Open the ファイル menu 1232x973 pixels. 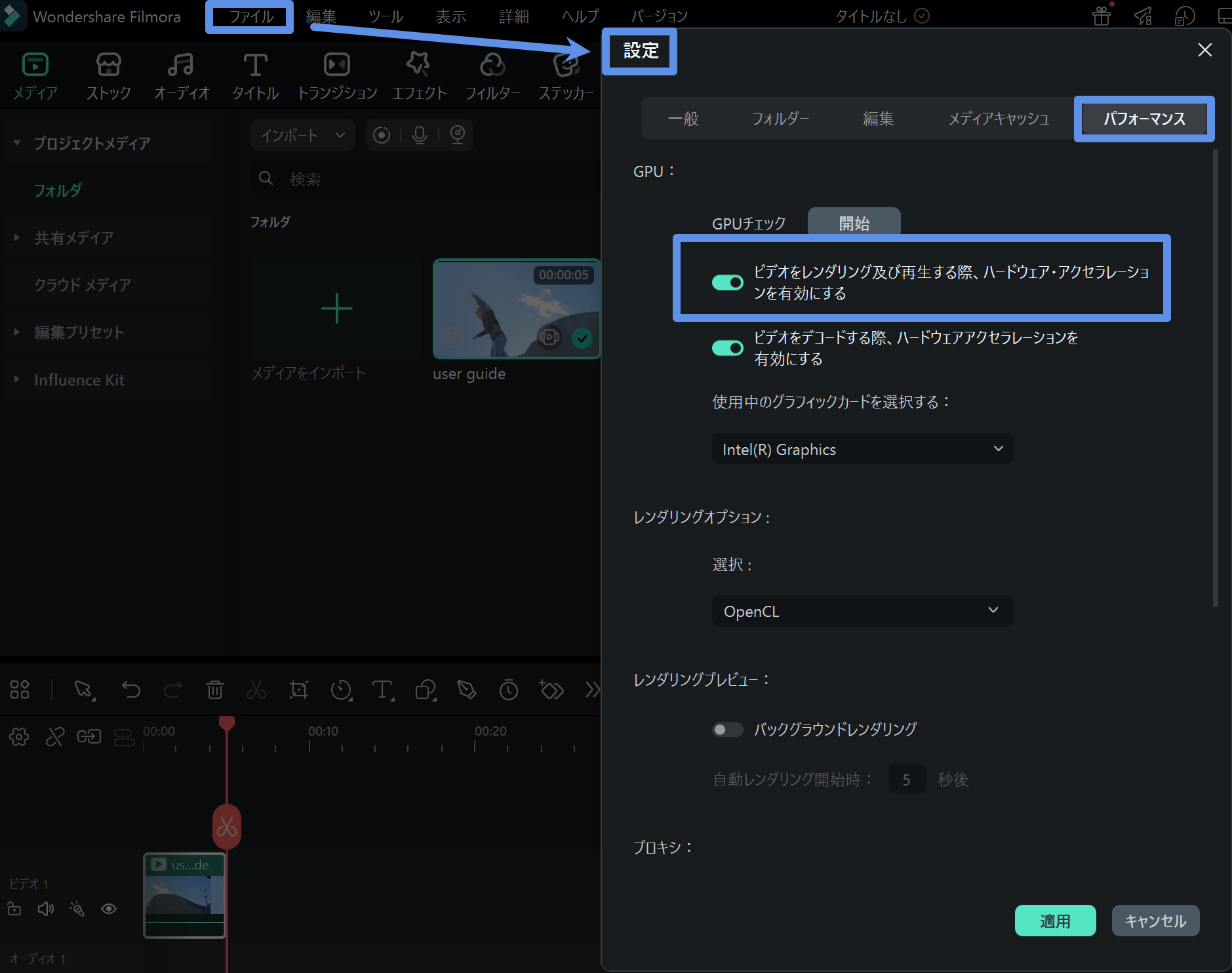(251, 16)
